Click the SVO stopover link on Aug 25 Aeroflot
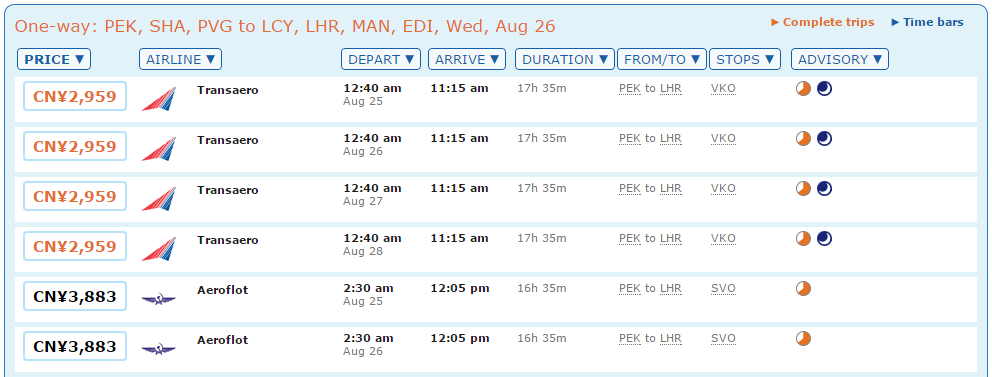This screenshot has width=992, height=377. coord(723,289)
